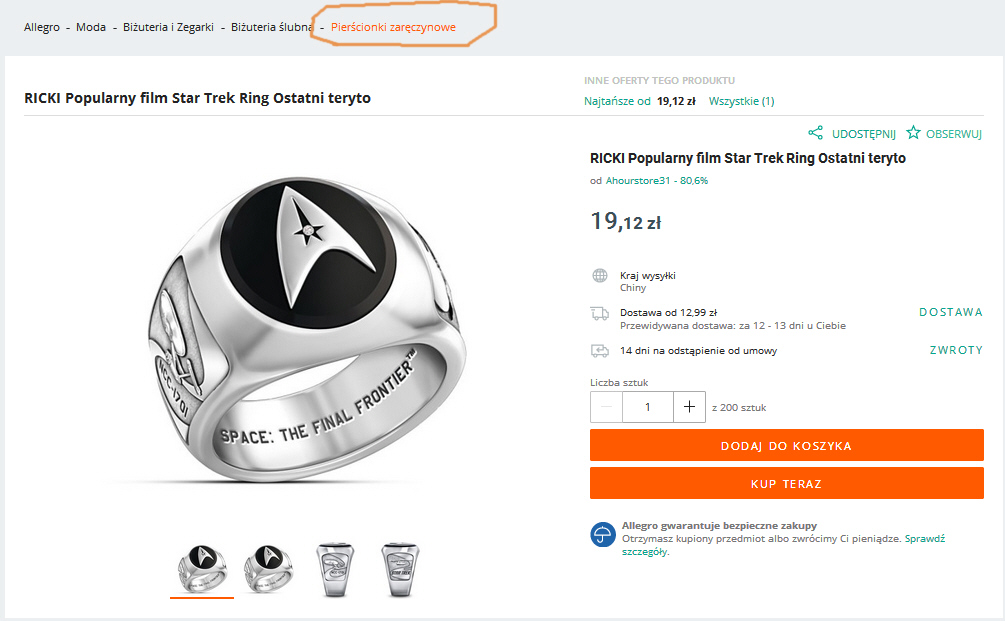Go to Biżuteria i Zegarki breadcrumb
The image size is (1005, 621).
(168, 27)
